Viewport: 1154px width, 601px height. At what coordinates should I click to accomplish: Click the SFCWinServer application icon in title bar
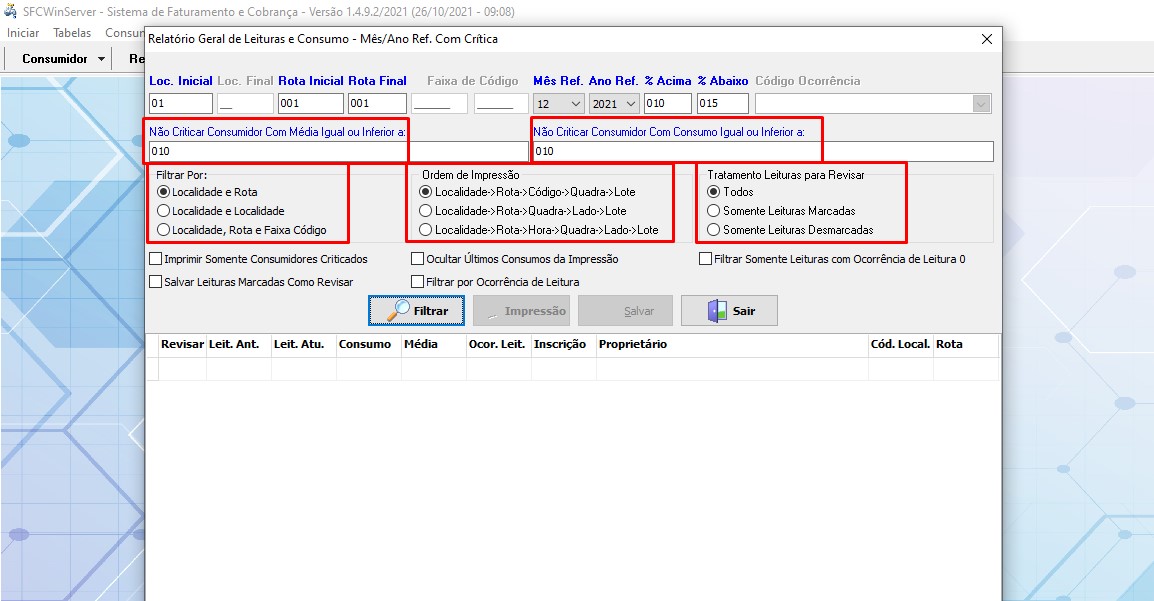(10, 11)
